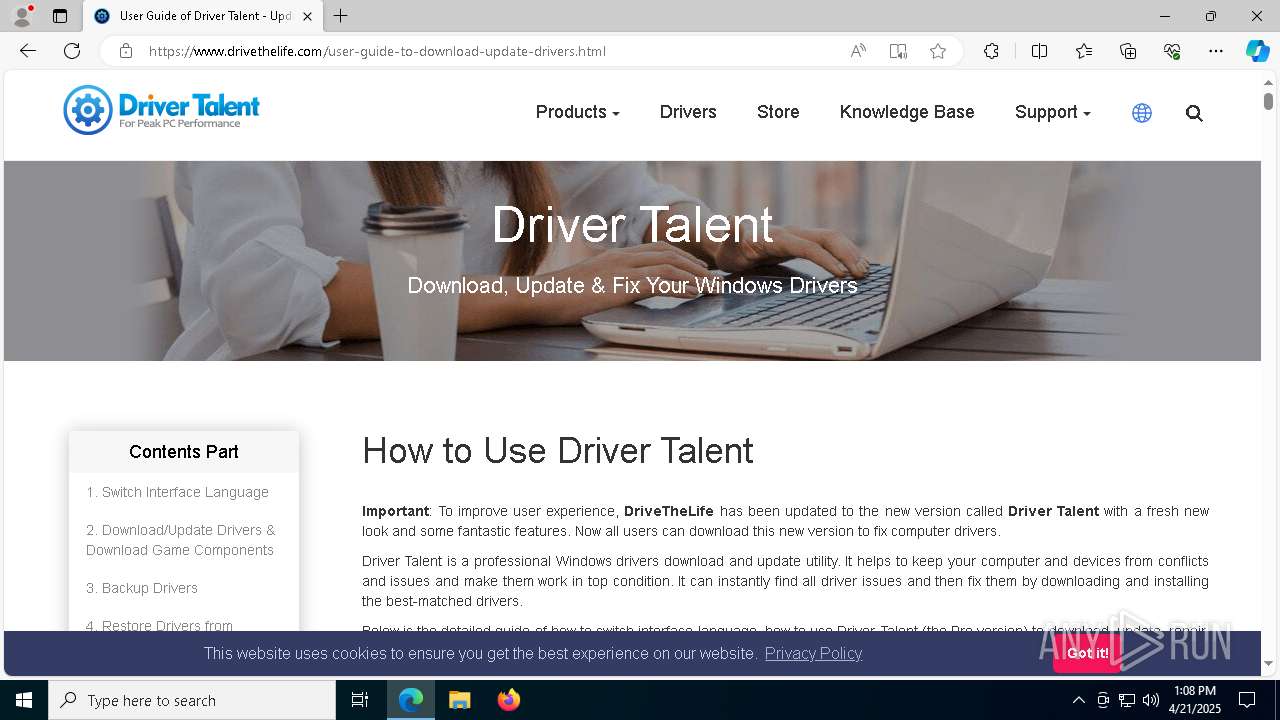
Task: Turn on Read aloud
Action: click(858, 51)
